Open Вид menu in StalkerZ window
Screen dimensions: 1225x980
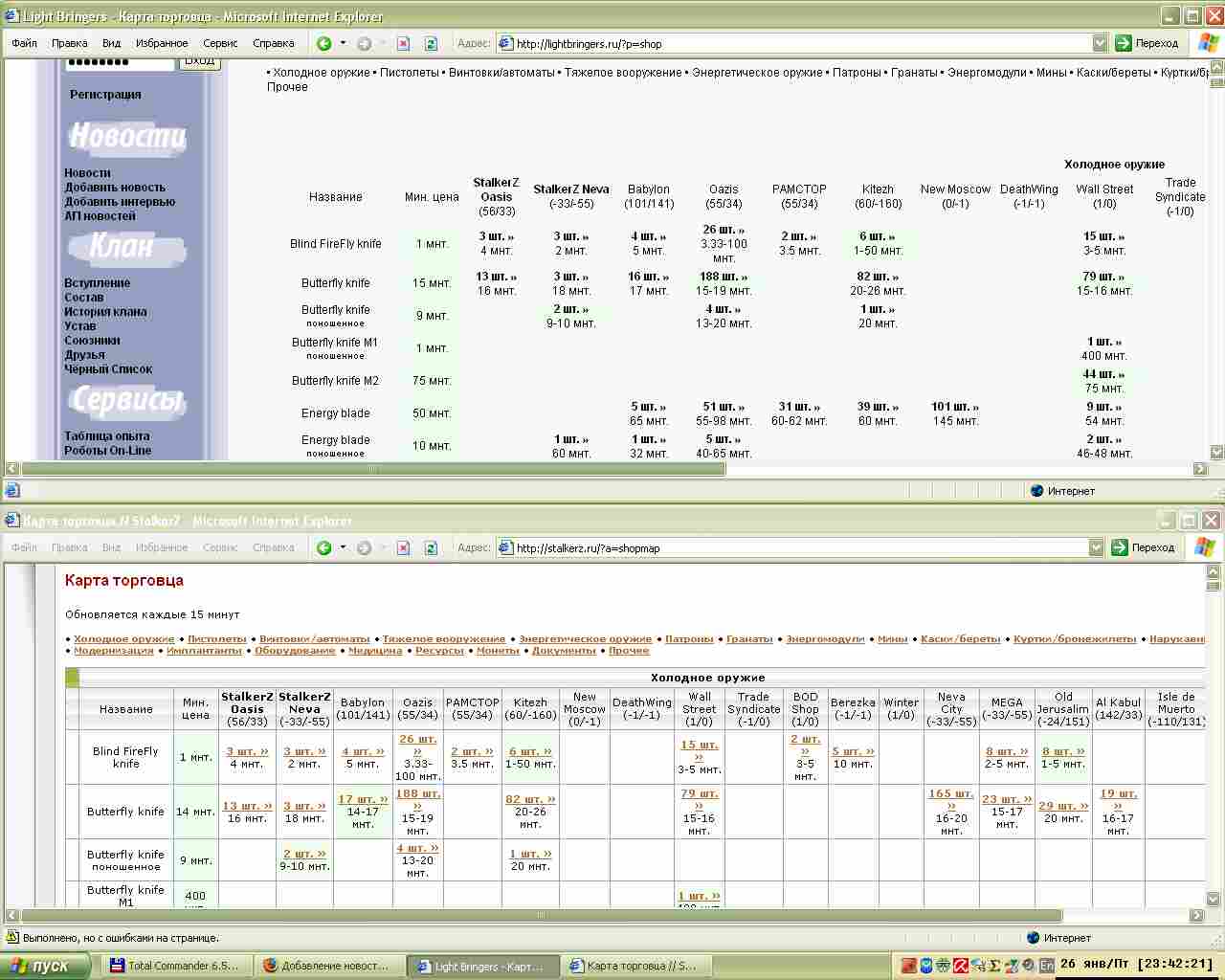(111, 547)
